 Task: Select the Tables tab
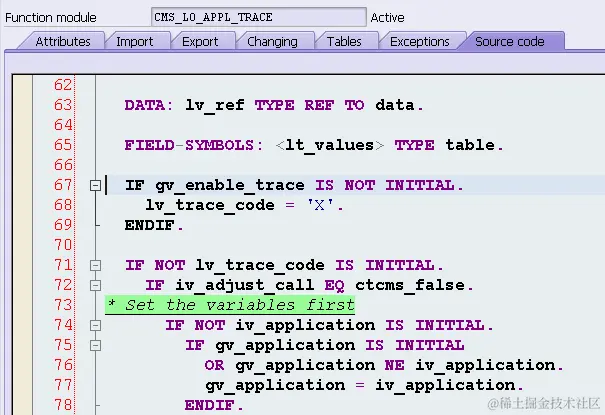click(344, 41)
